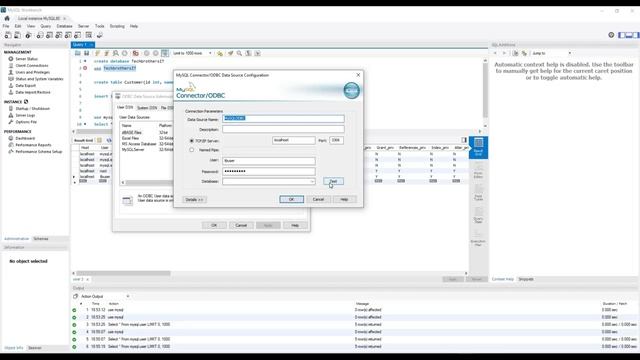The image size is (640, 360).
Task: Select the TCP/IP Server radio button
Action: point(191,141)
